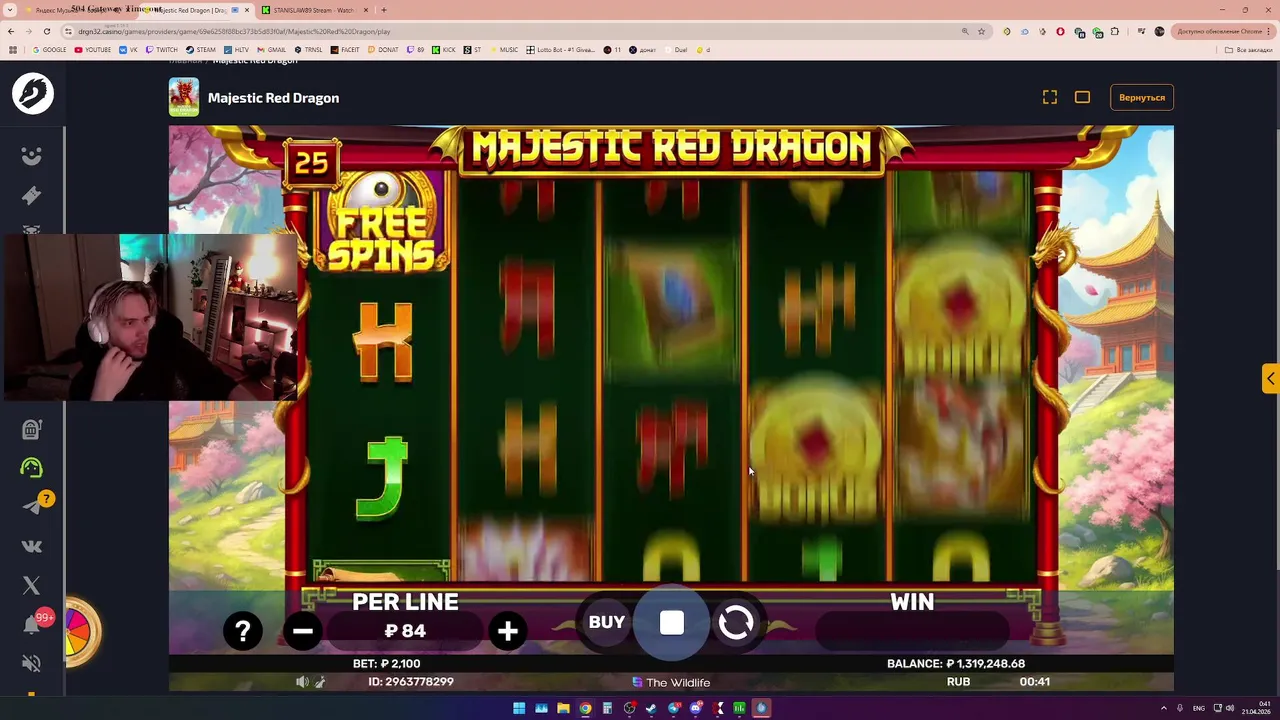Toggle autoplay with the circular arrows
Screen dimensions: 1280x720
pyautogui.click(x=736, y=623)
